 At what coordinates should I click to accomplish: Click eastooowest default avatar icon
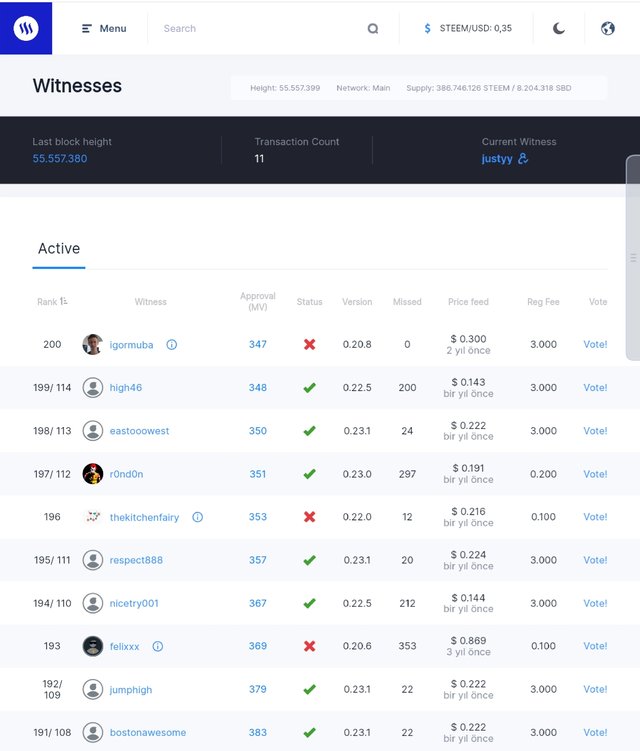click(x=92, y=431)
